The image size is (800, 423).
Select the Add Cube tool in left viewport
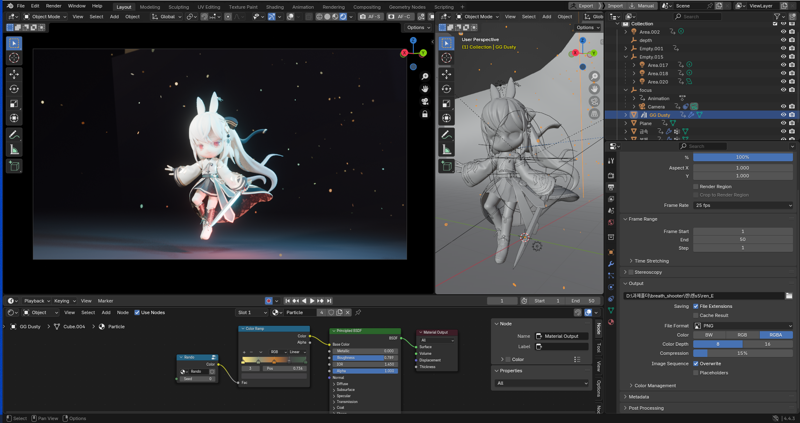click(x=14, y=166)
